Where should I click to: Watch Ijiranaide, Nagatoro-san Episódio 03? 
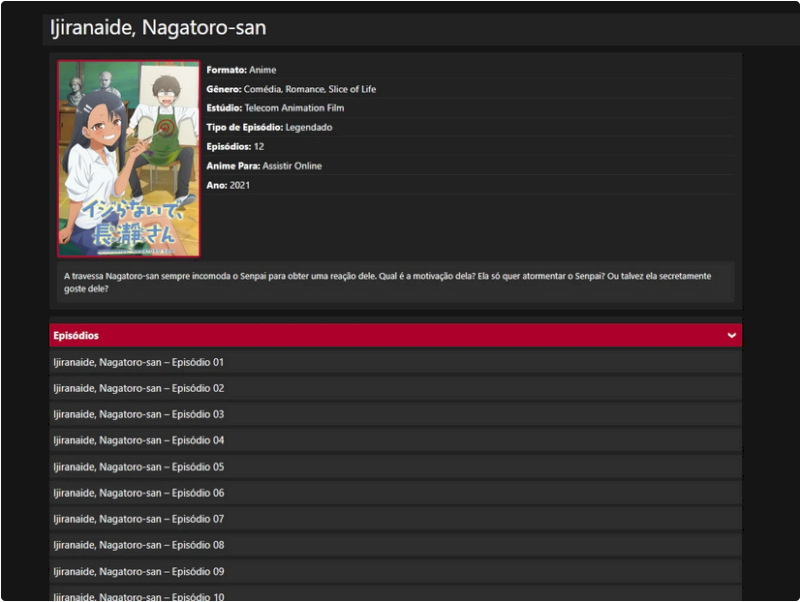139,414
